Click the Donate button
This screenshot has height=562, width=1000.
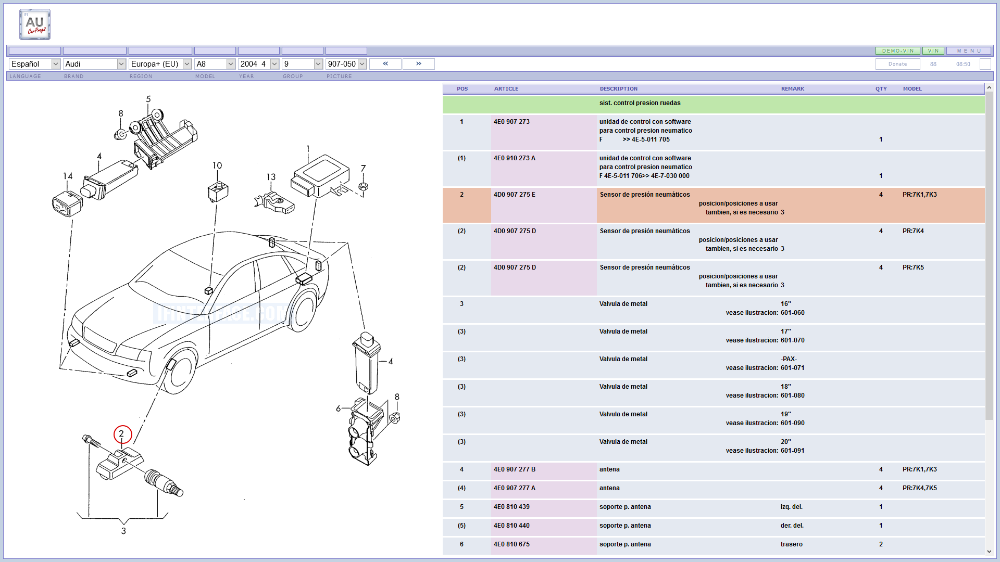click(897, 64)
